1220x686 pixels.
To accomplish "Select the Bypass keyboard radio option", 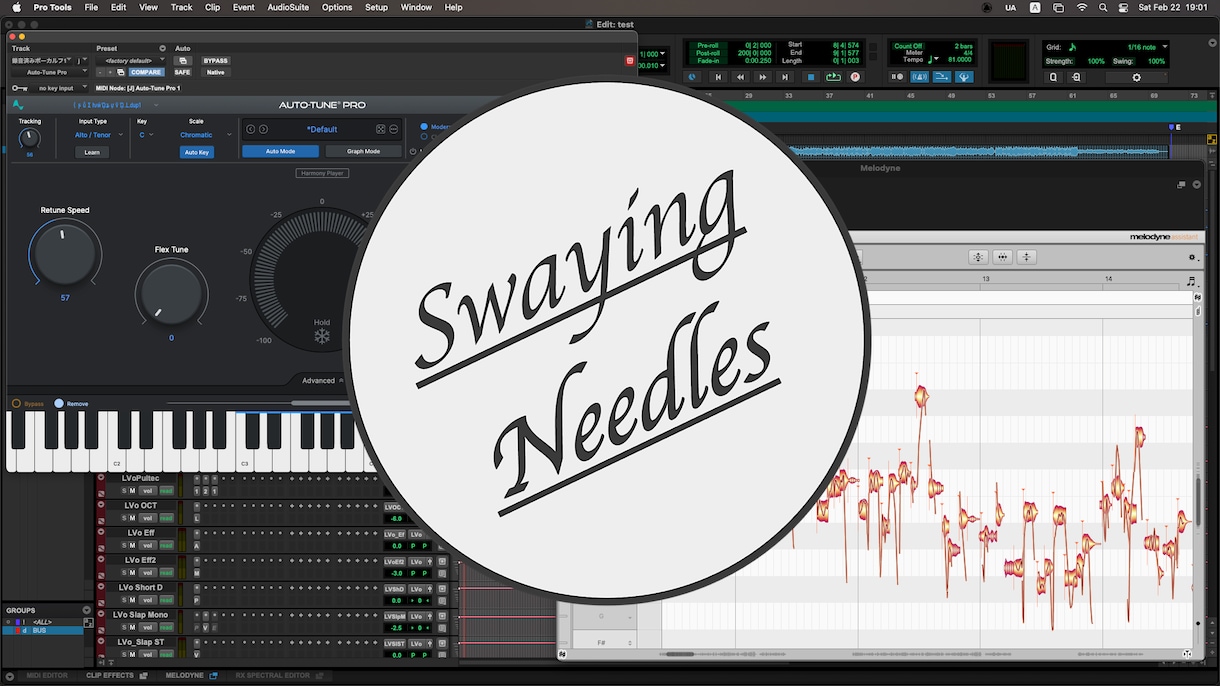I will click(x=16, y=403).
